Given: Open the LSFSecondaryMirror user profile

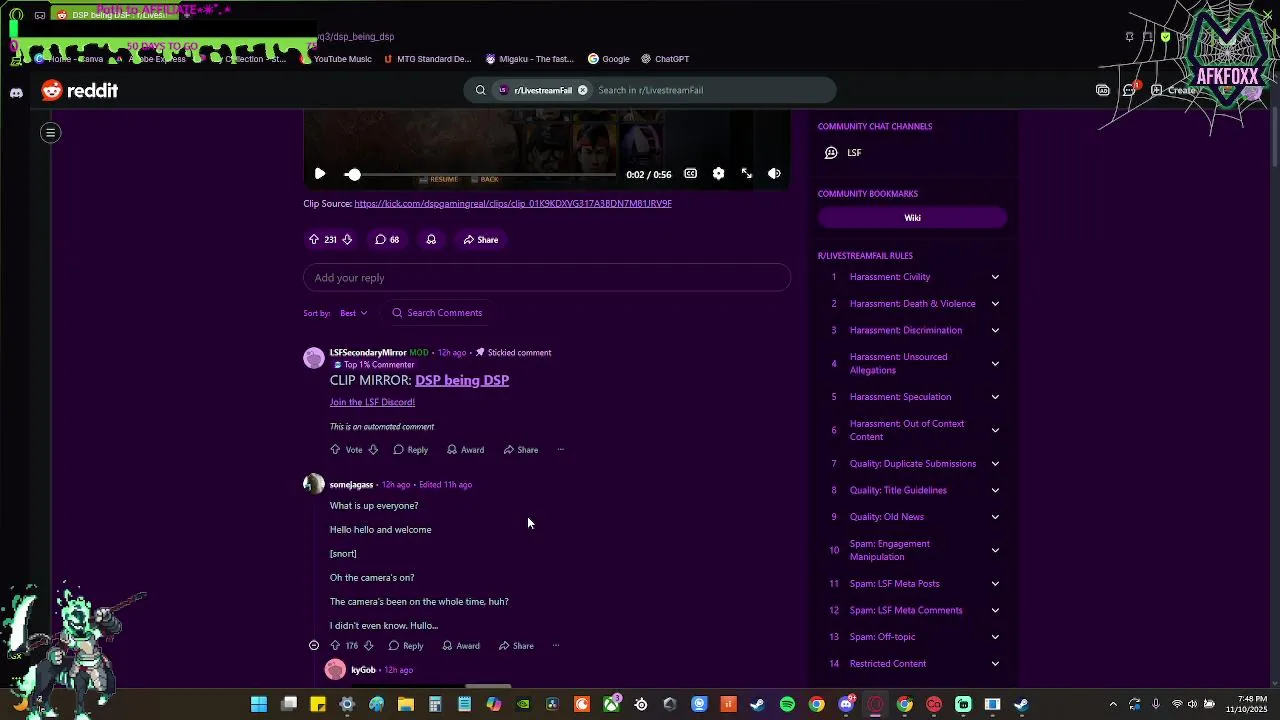Looking at the screenshot, I should (x=368, y=353).
